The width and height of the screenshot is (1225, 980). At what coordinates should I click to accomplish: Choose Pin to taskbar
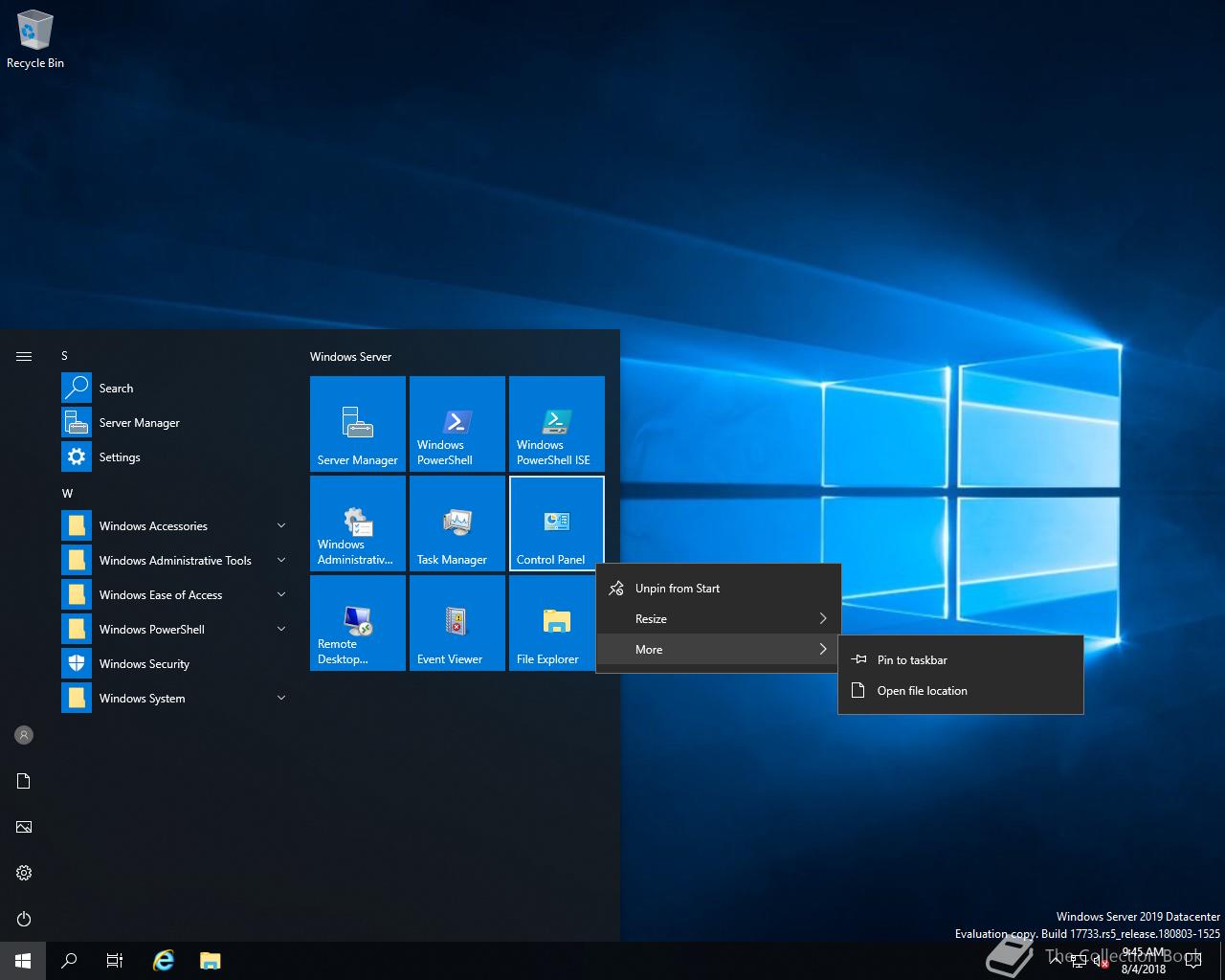tap(912, 660)
